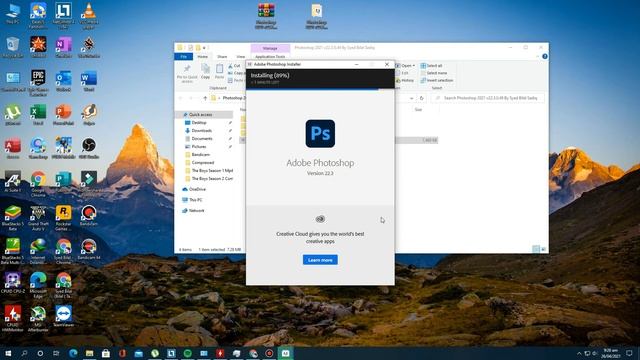
Task: Open VLC media player desktop icon
Action: tap(89, 16)
